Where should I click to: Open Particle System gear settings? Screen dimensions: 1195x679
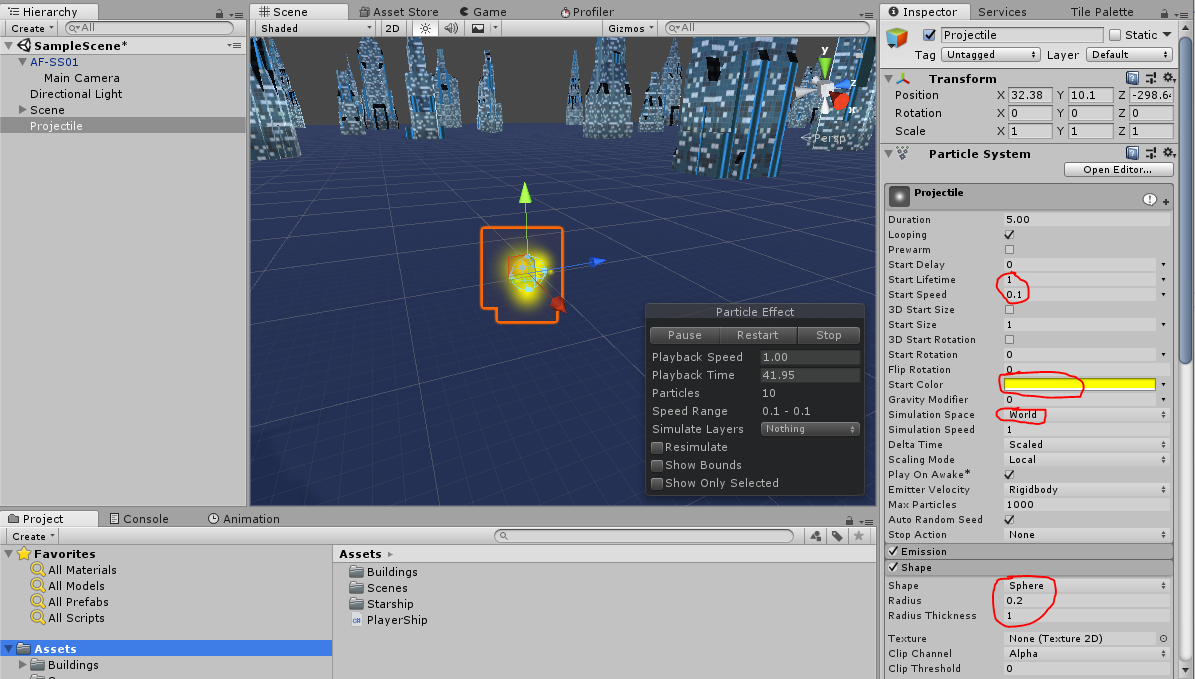coord(1168,153)
